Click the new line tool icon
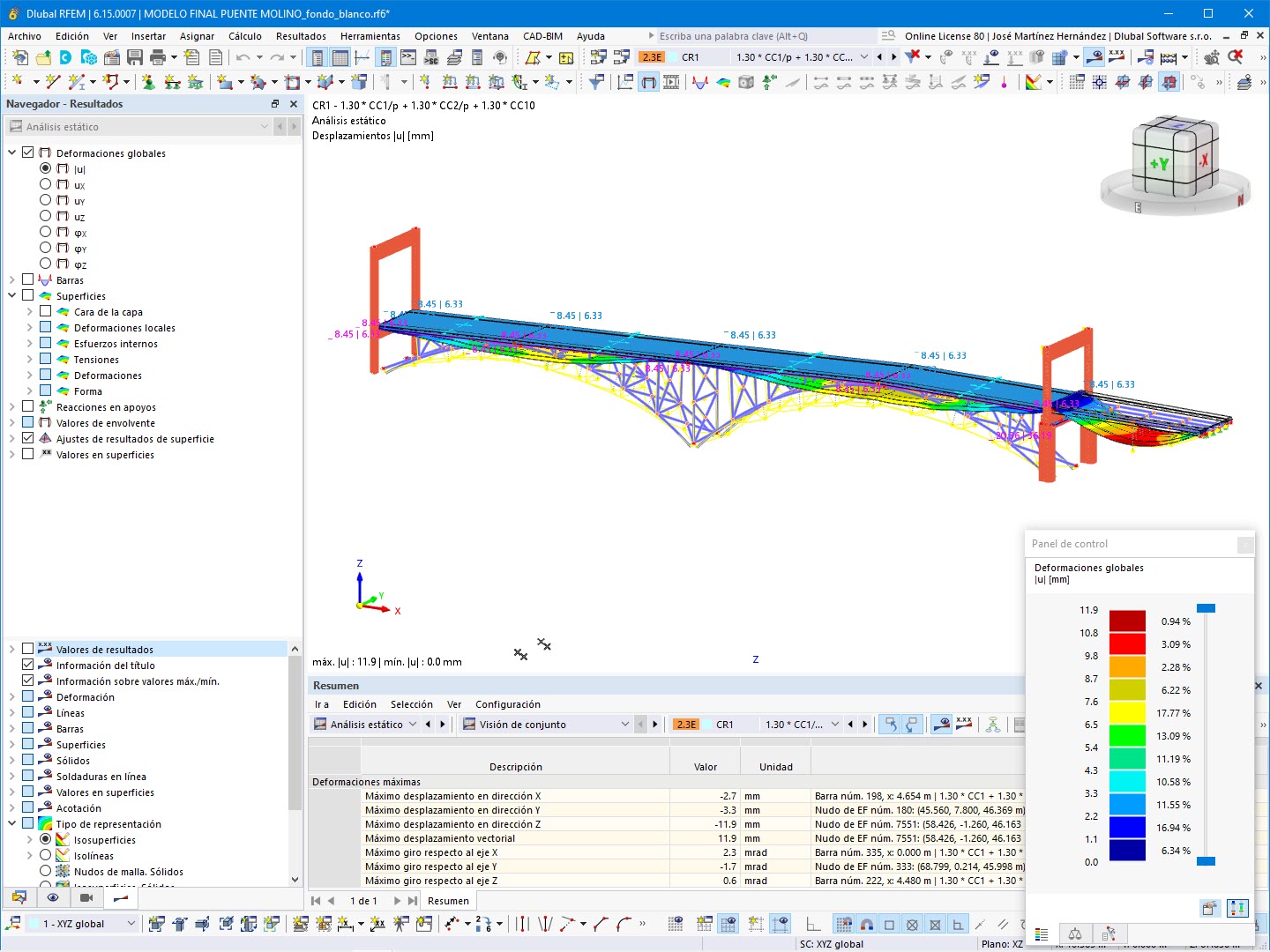1270x952 pixels. [x=52, y=82]
